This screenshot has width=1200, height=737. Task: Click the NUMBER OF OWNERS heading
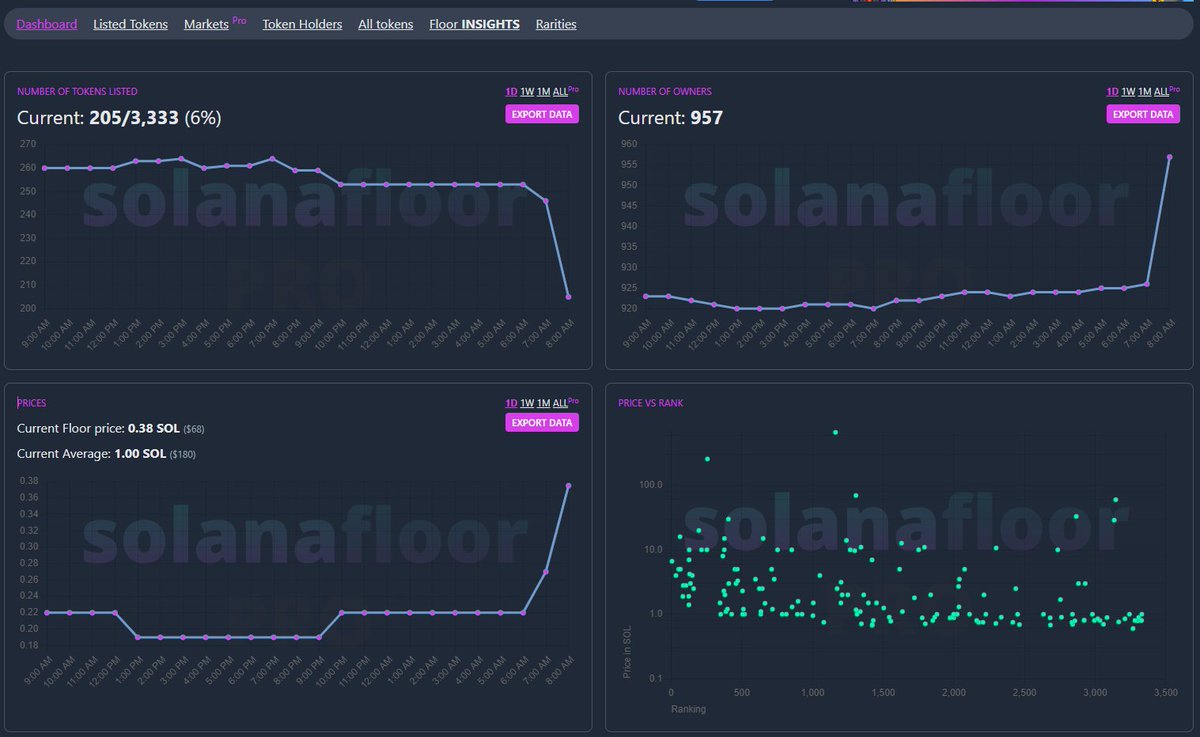coord(665,92)
